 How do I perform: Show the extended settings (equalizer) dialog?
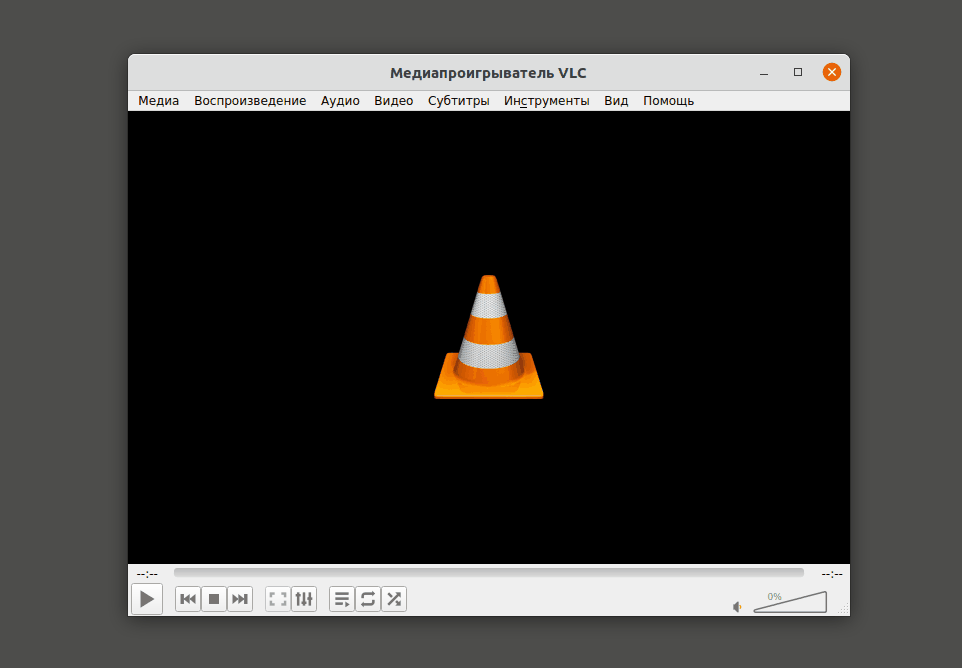[x=304, y=599]
